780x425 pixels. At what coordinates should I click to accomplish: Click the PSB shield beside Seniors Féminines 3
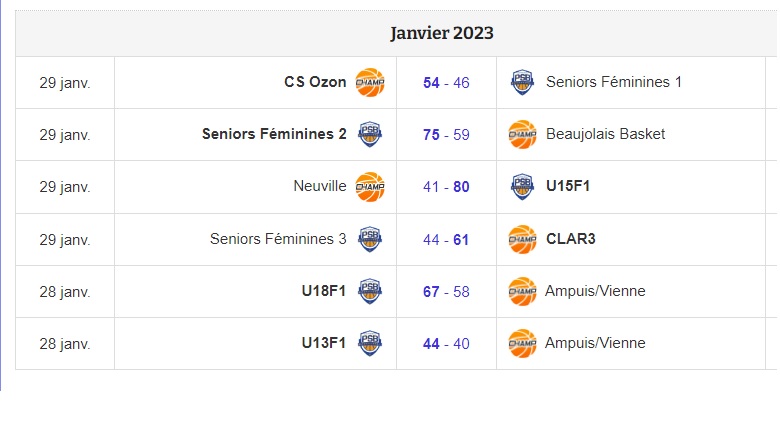[x=370, y=239]
